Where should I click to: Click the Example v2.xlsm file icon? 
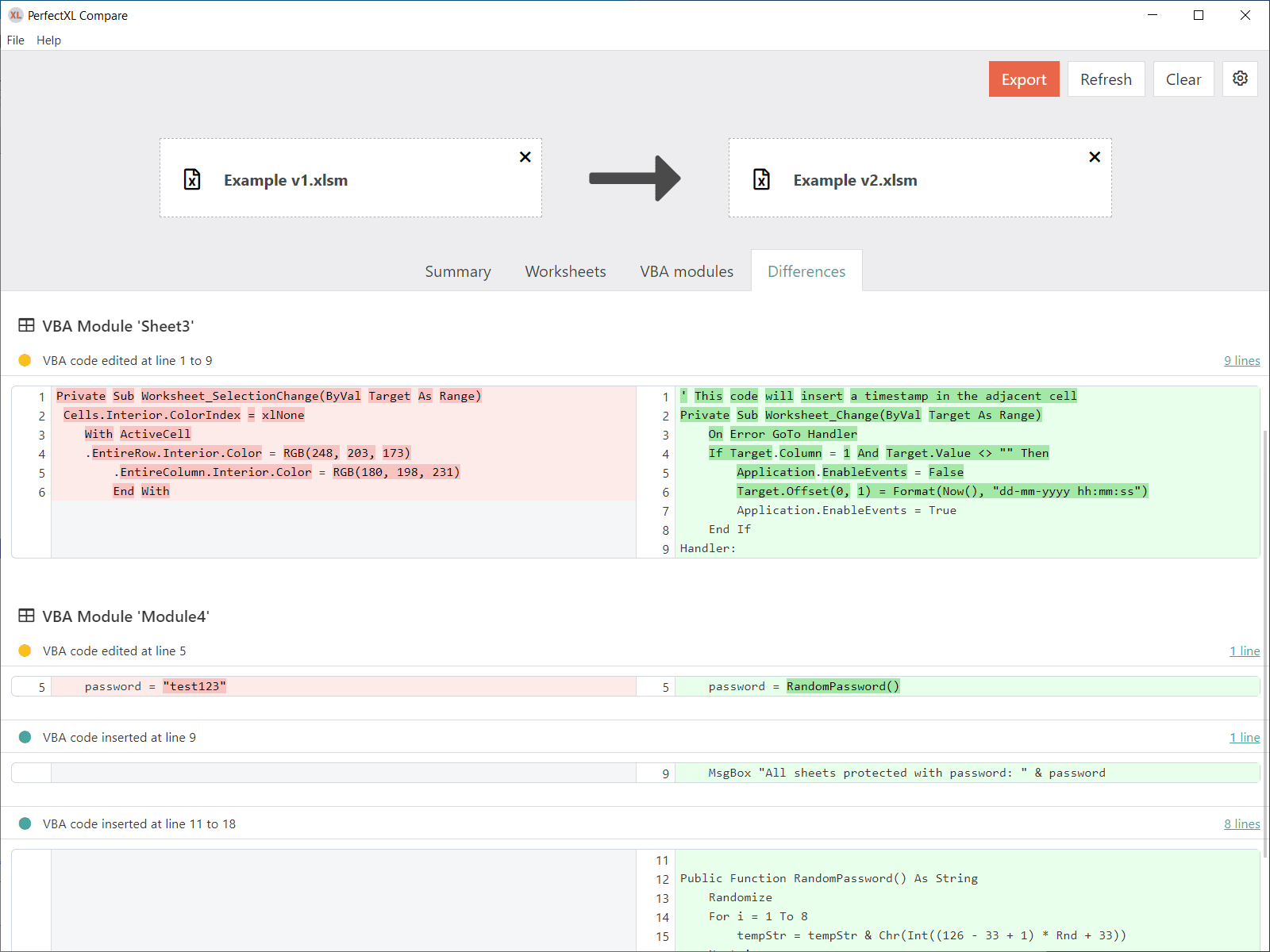click(761, 179)
